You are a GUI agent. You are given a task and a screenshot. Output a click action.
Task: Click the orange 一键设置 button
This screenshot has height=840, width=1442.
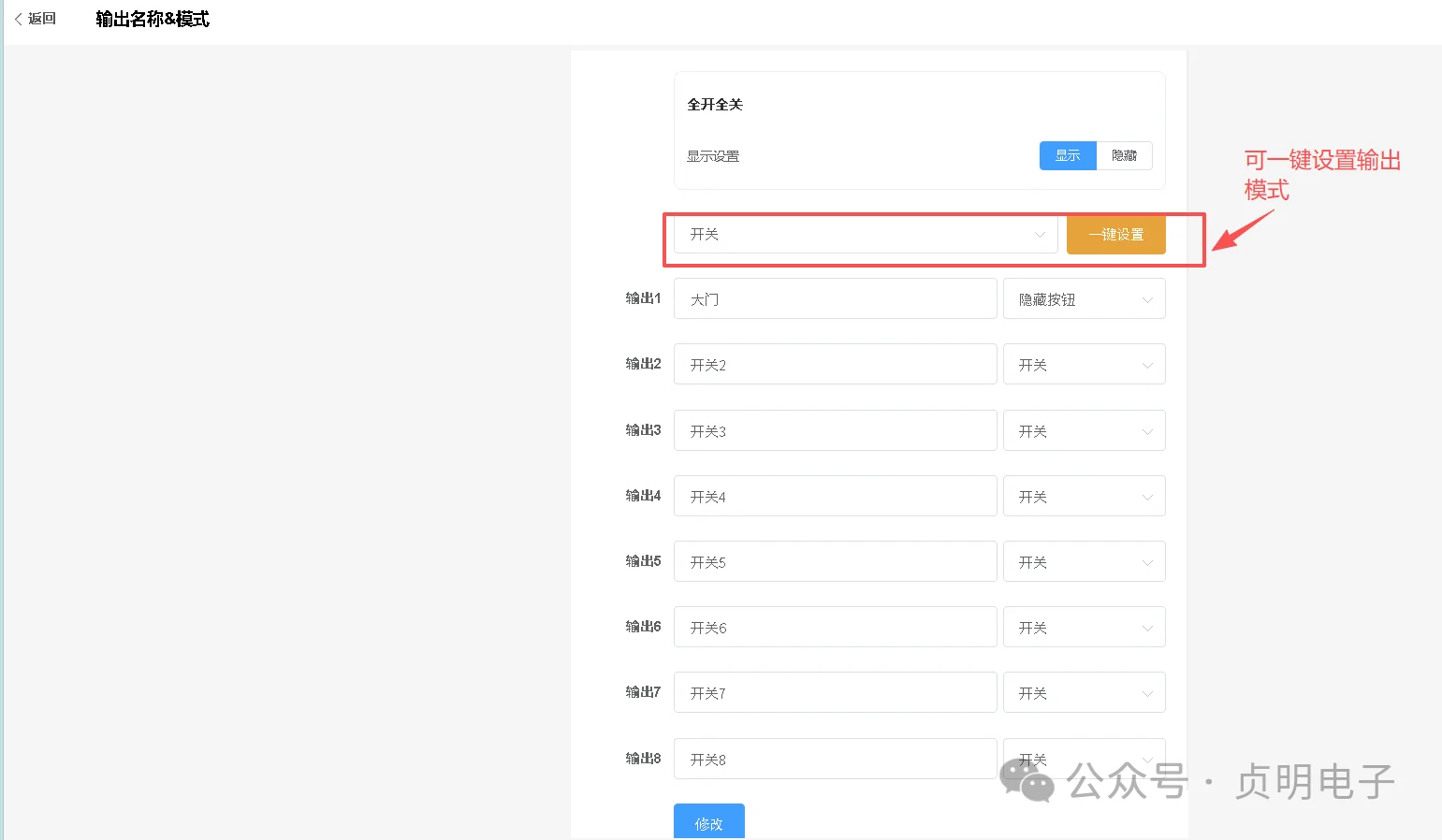tap(1116, 235)
